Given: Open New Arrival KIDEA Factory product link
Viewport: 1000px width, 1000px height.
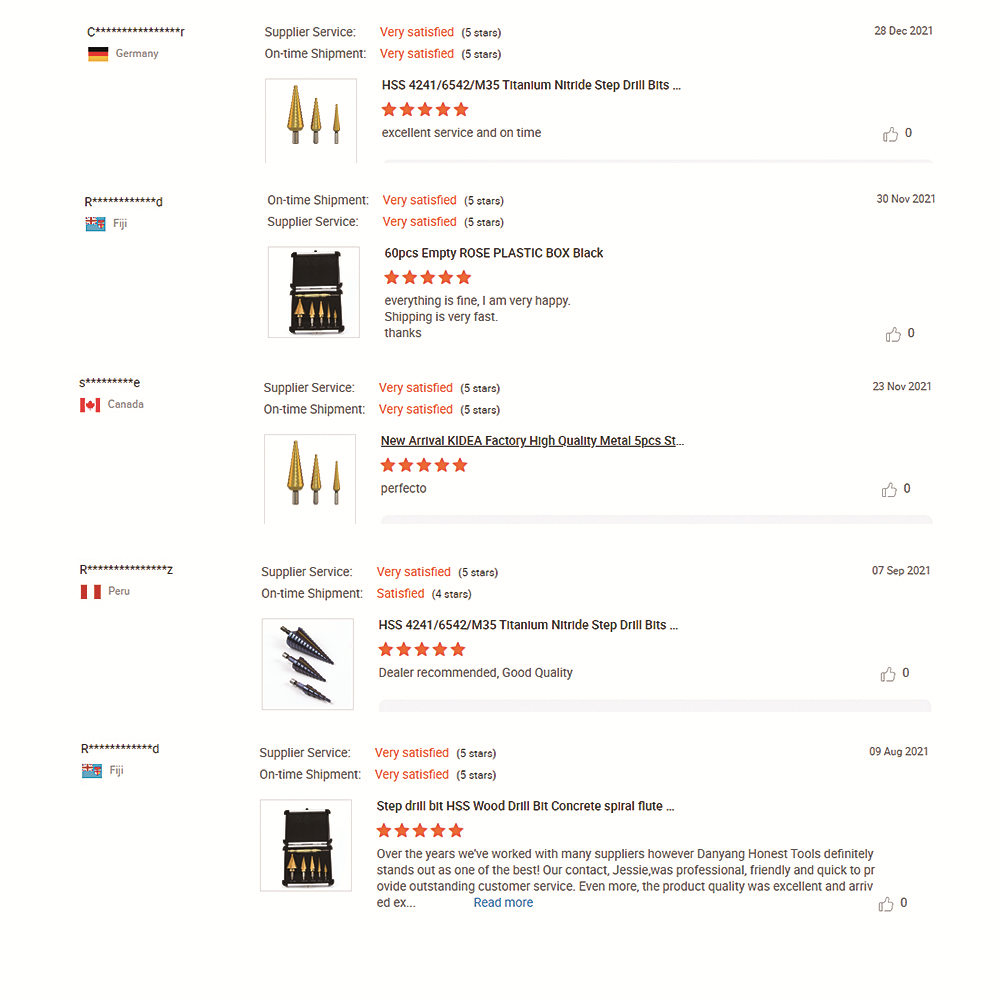Looking at the screenshot, I should click(532, 441).
